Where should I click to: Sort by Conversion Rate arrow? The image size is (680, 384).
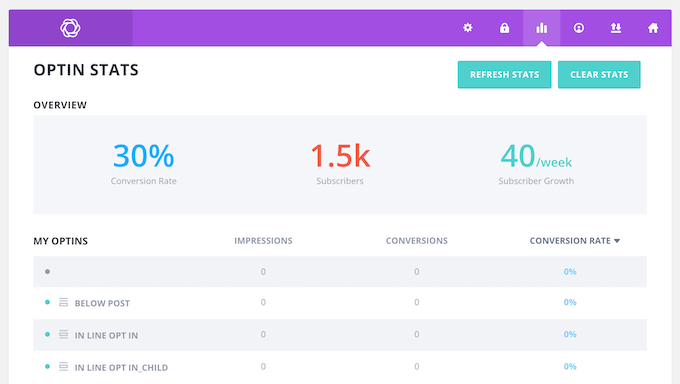click(617, 241)
